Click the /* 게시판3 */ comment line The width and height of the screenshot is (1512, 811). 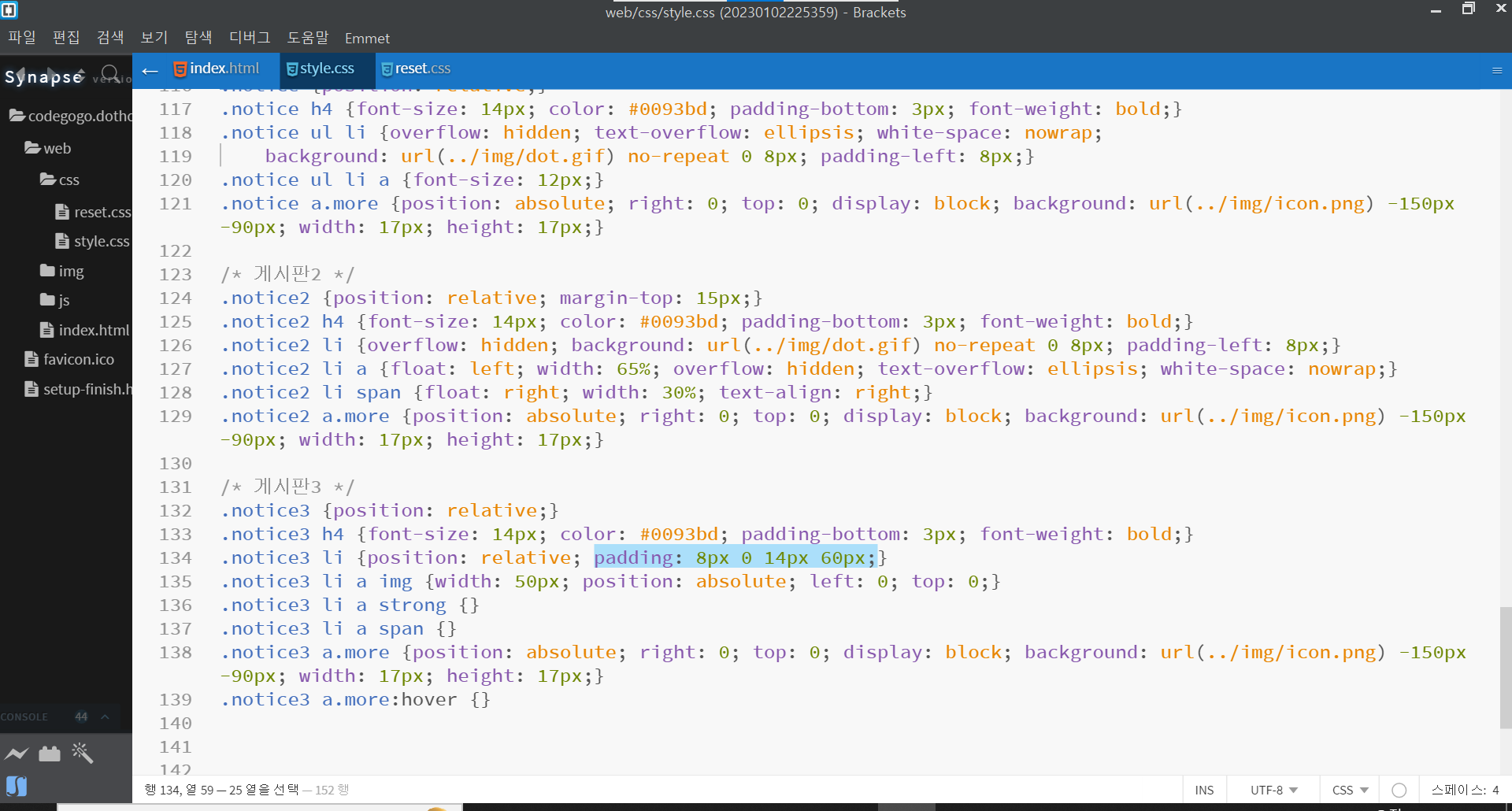(x=287, y=487)
